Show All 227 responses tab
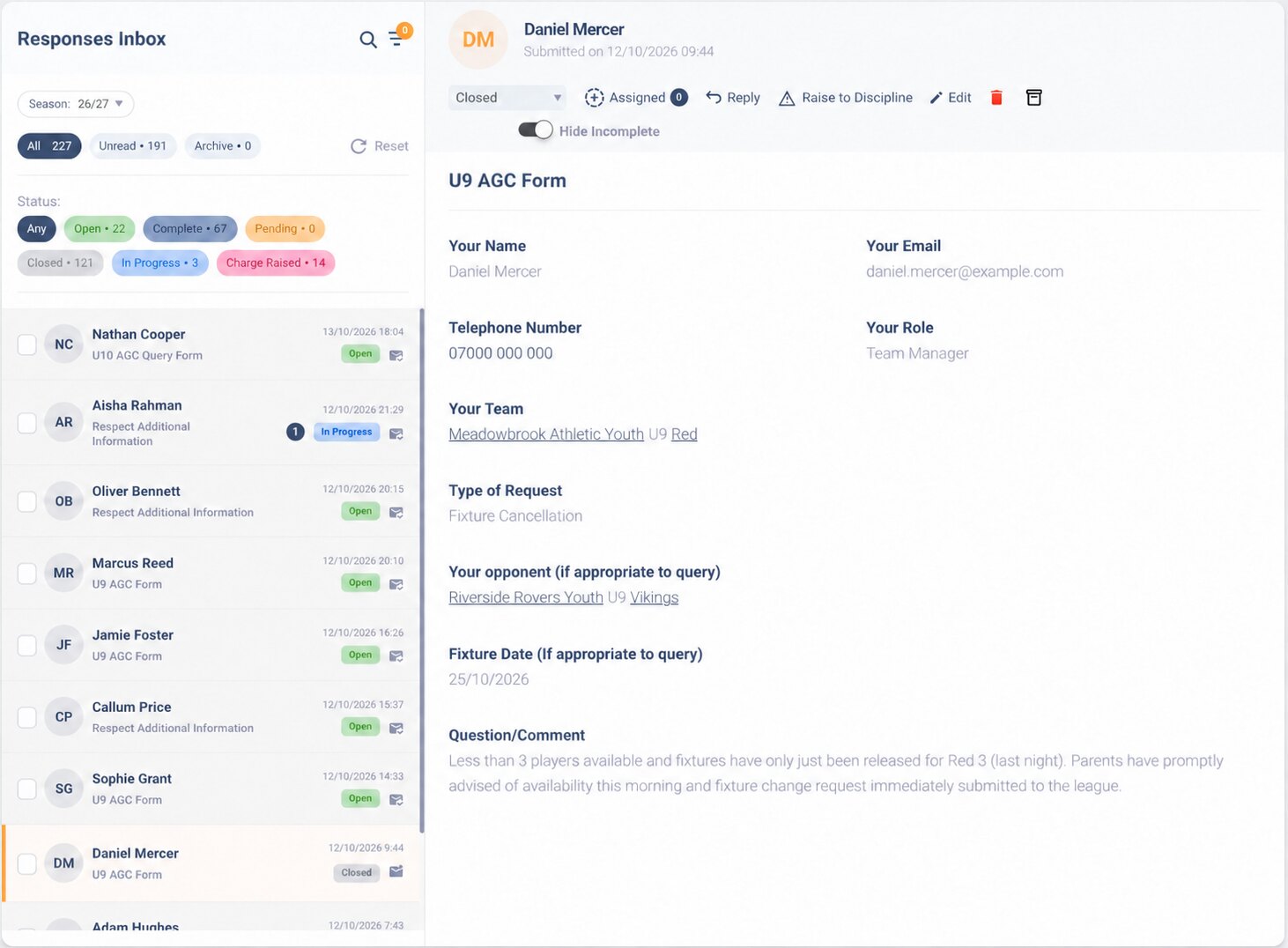1288x948 pixels. pyautogui.click(x=49, y=146)
